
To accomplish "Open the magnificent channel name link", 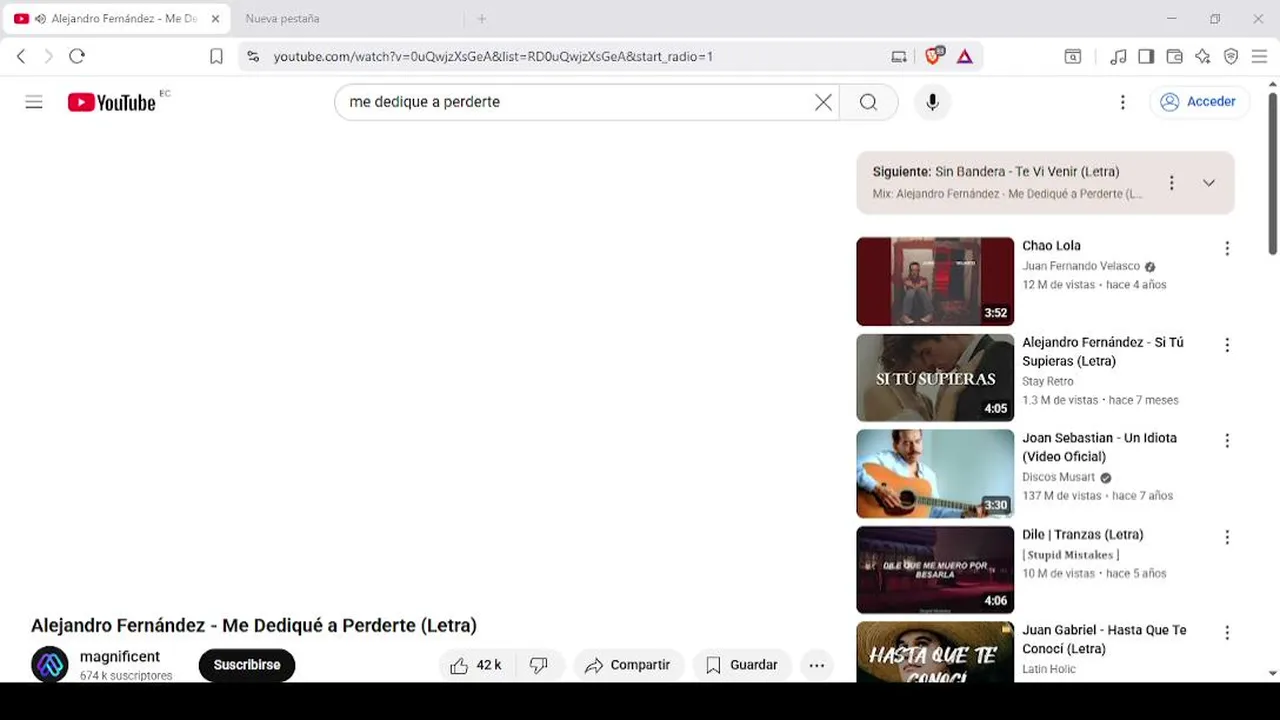I will pos(120,657).
